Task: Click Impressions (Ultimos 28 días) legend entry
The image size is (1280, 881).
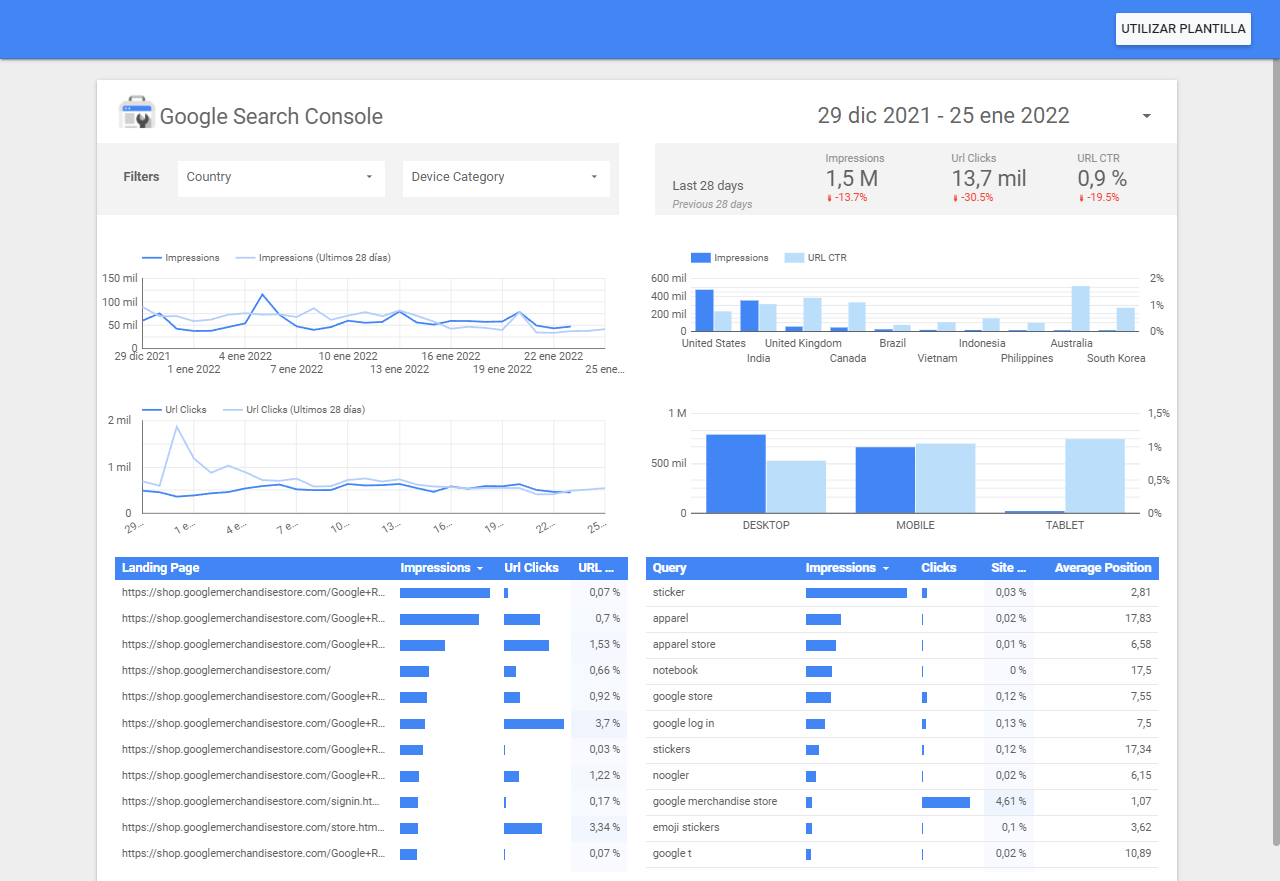Action: (x=312, y=258)
